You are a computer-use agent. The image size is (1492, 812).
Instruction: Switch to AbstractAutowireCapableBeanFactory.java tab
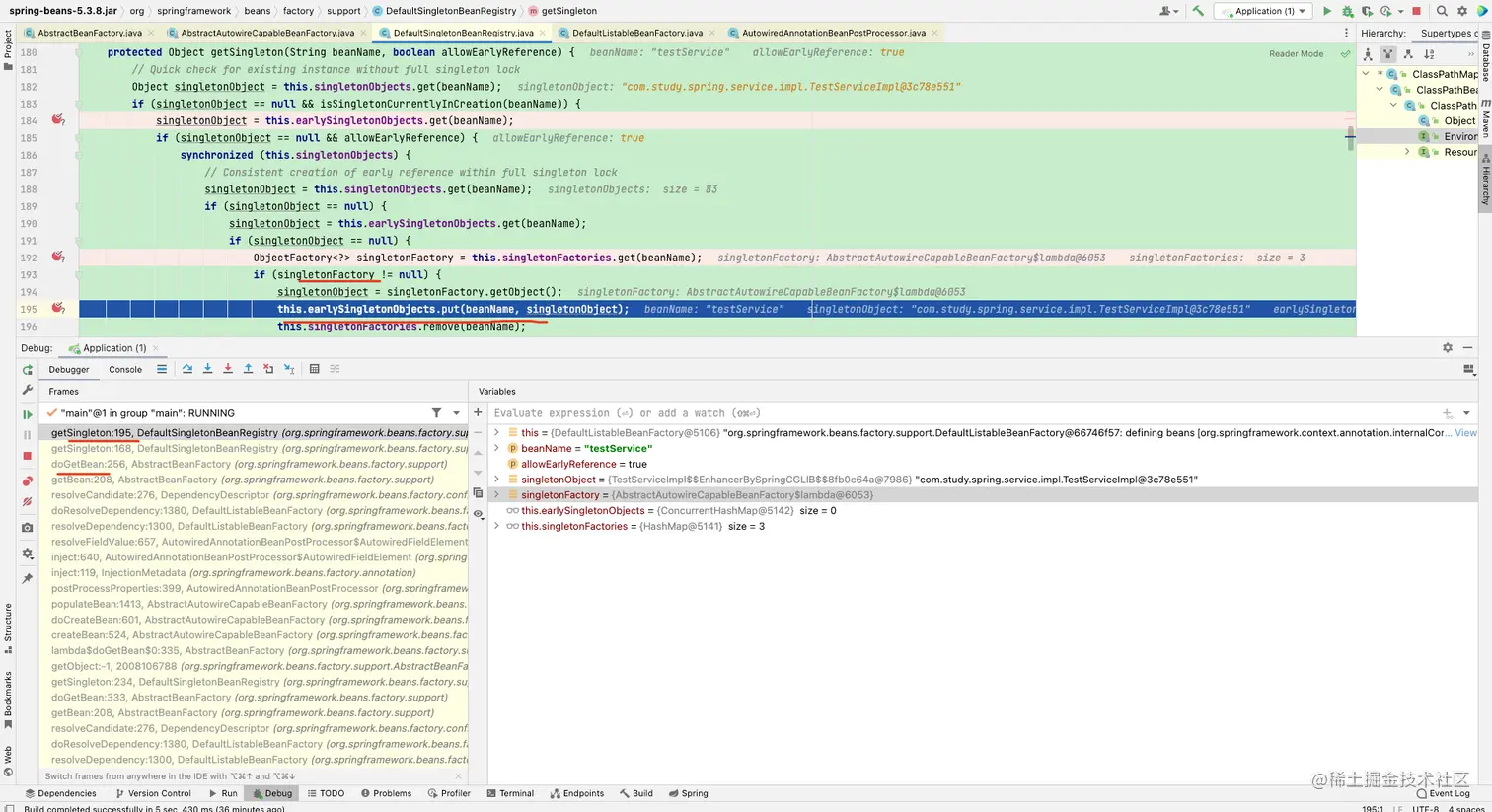267,33
